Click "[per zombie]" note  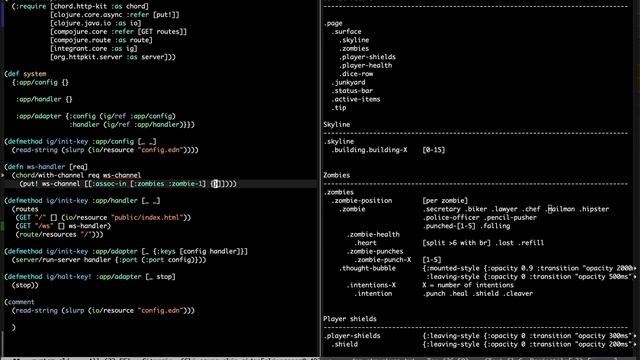tap(445, 200)
